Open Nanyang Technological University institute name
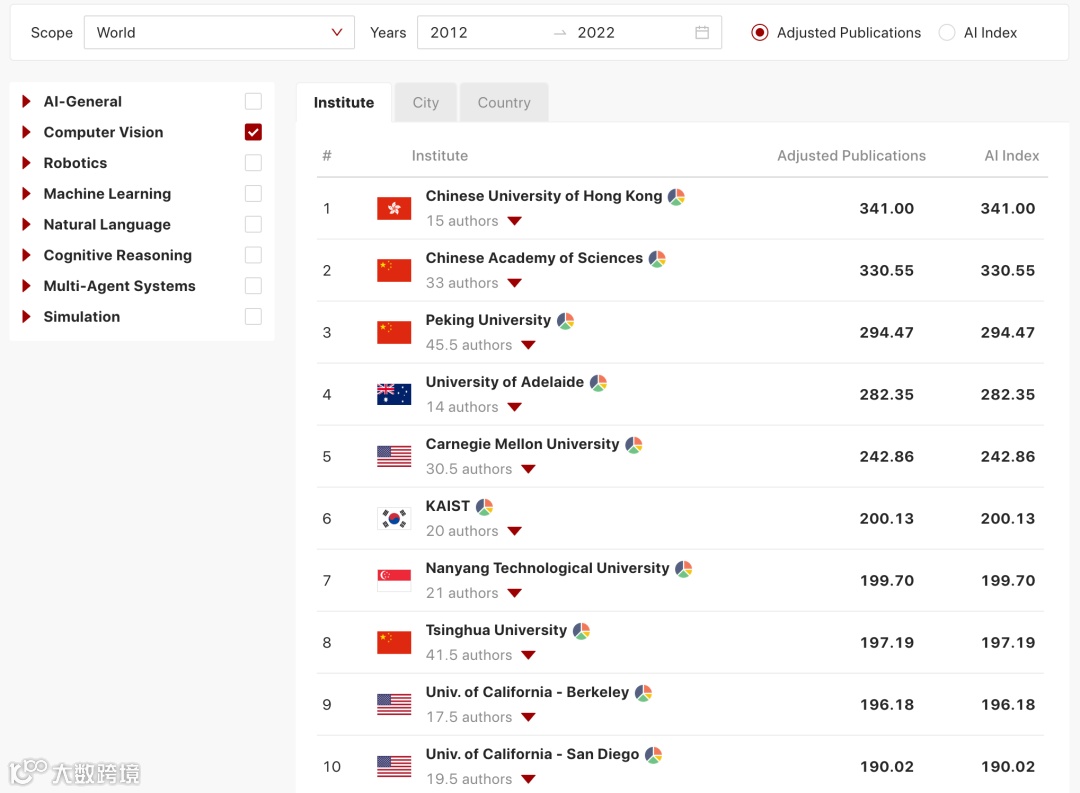 point(547,568)
